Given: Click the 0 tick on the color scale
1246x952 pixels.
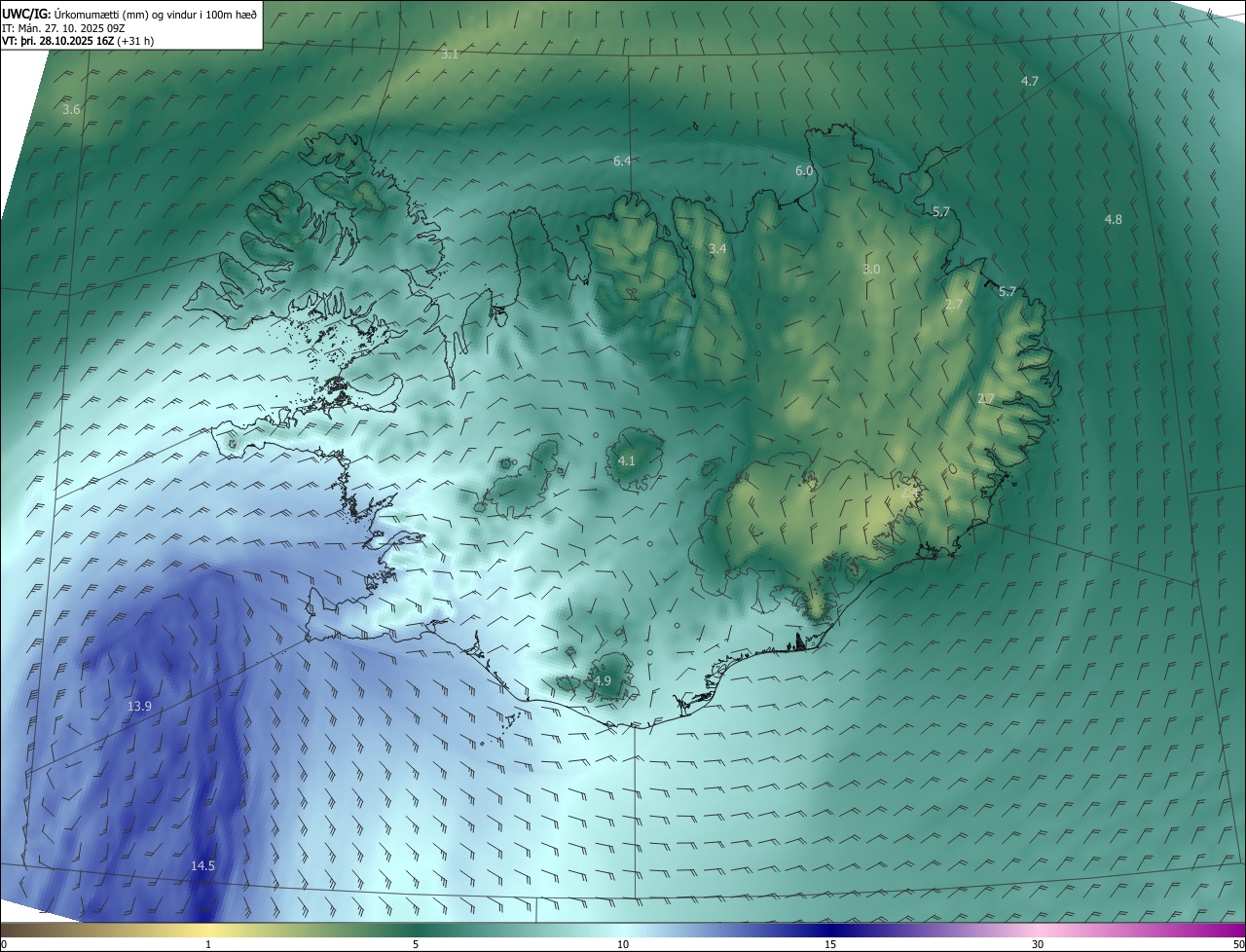Looking at the screenshot, I should click(x=4, y=945).
